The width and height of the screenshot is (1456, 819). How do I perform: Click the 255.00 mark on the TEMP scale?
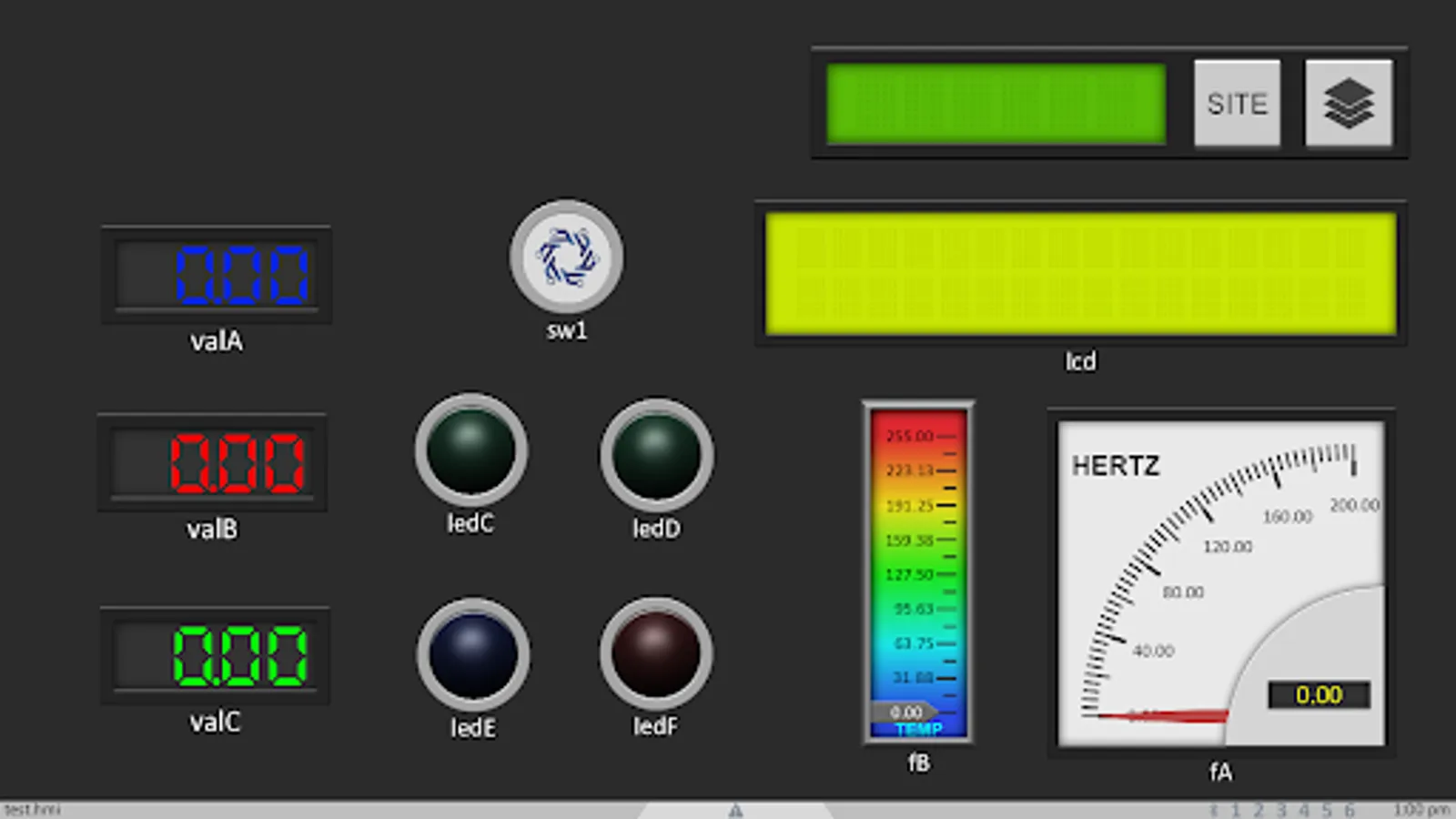tap(910, 436)
